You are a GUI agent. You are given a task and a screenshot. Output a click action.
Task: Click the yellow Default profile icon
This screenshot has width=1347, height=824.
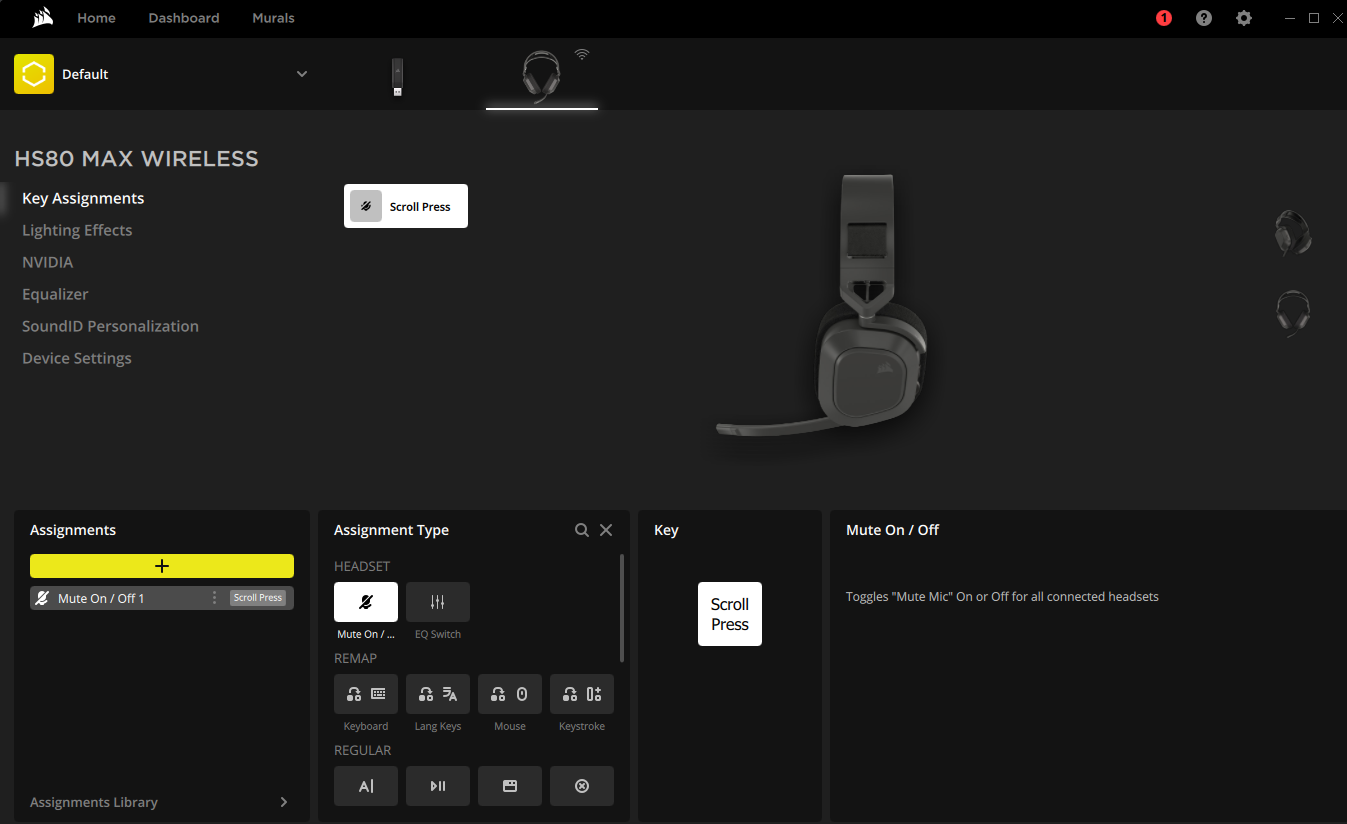click(x=34, y=74)
